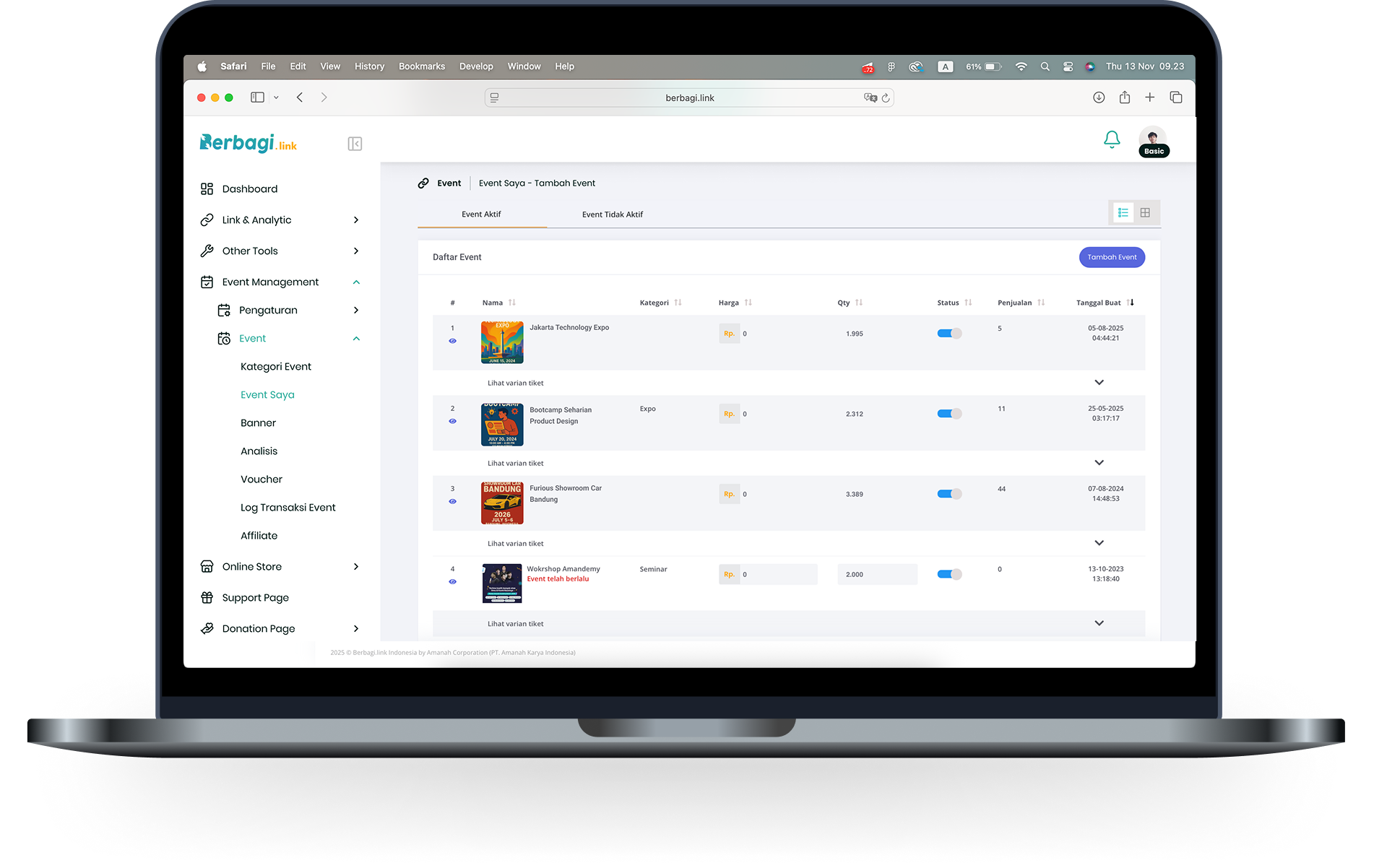Click the Other Tools wrench icon

(x=207, y=251)
